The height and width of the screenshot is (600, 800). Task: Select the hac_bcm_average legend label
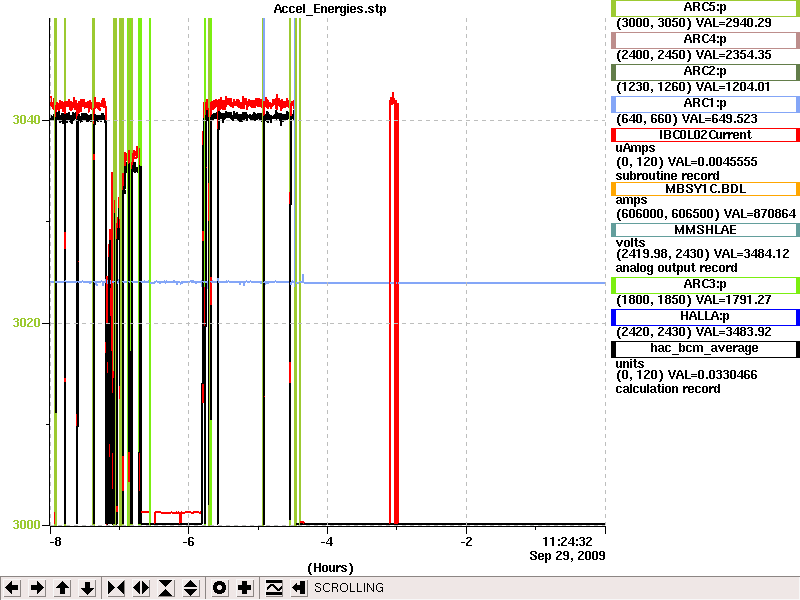pos(705,349)
